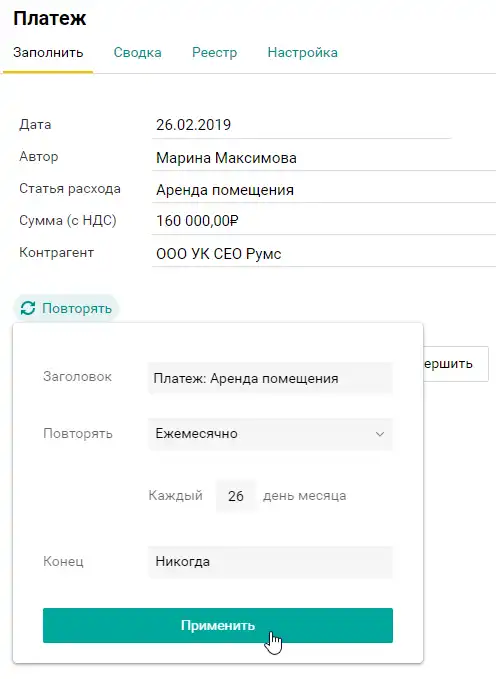Click the Конец label

pyautogui.click(x=63, y=561)
